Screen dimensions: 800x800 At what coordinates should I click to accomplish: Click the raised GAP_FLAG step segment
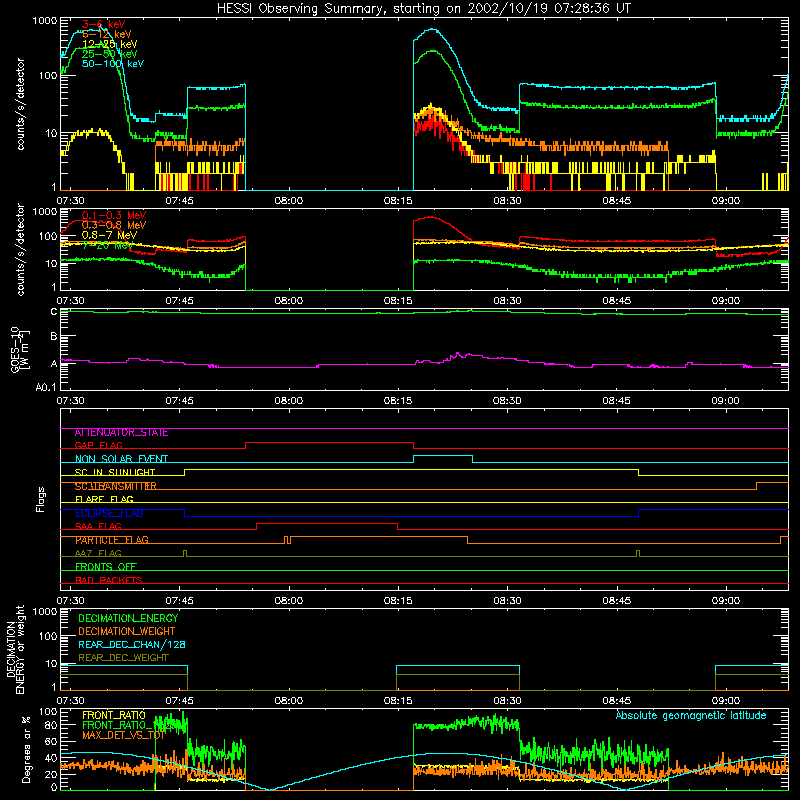point(330,442)
